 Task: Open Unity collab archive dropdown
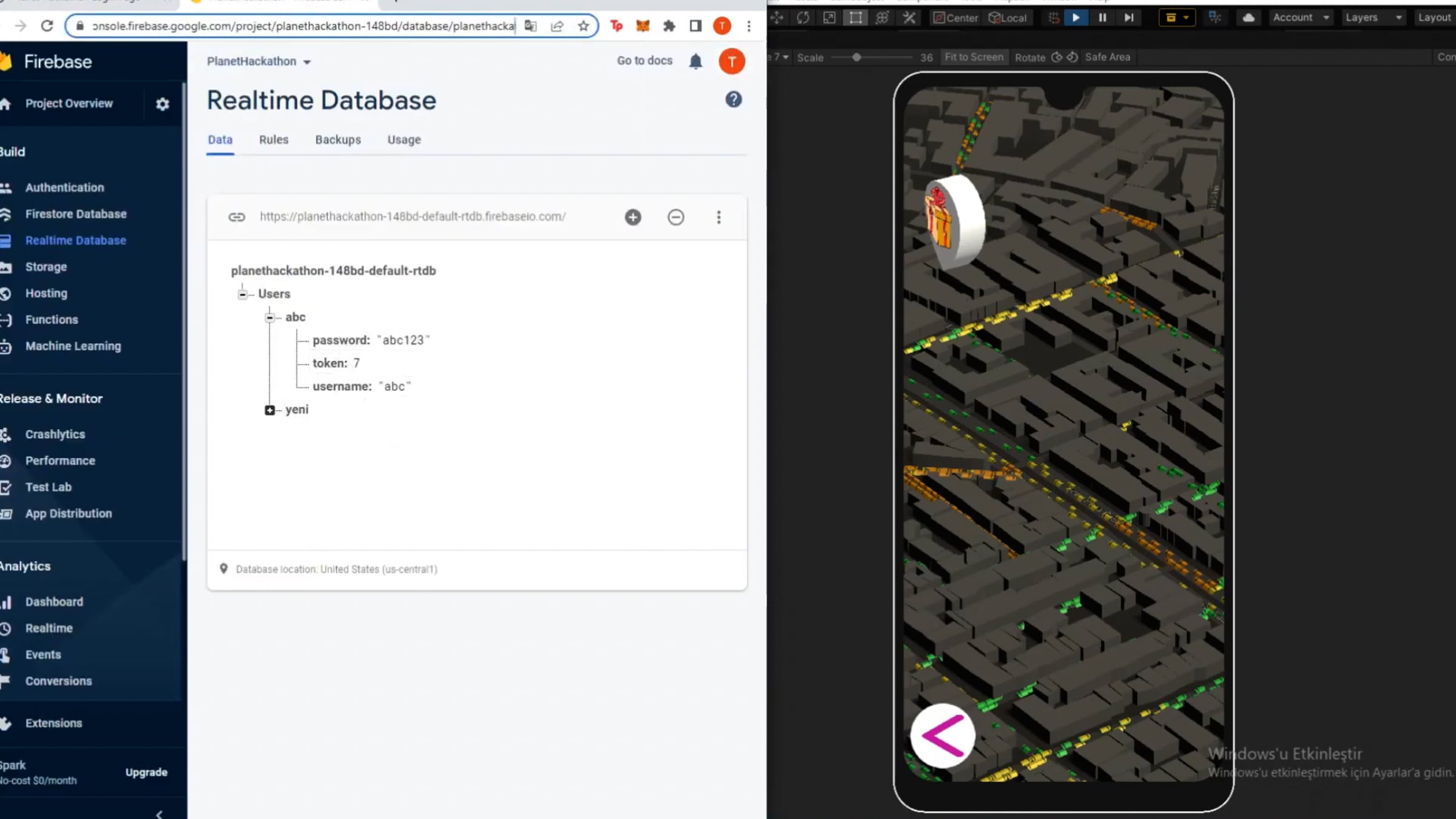tap(1177, 18)
